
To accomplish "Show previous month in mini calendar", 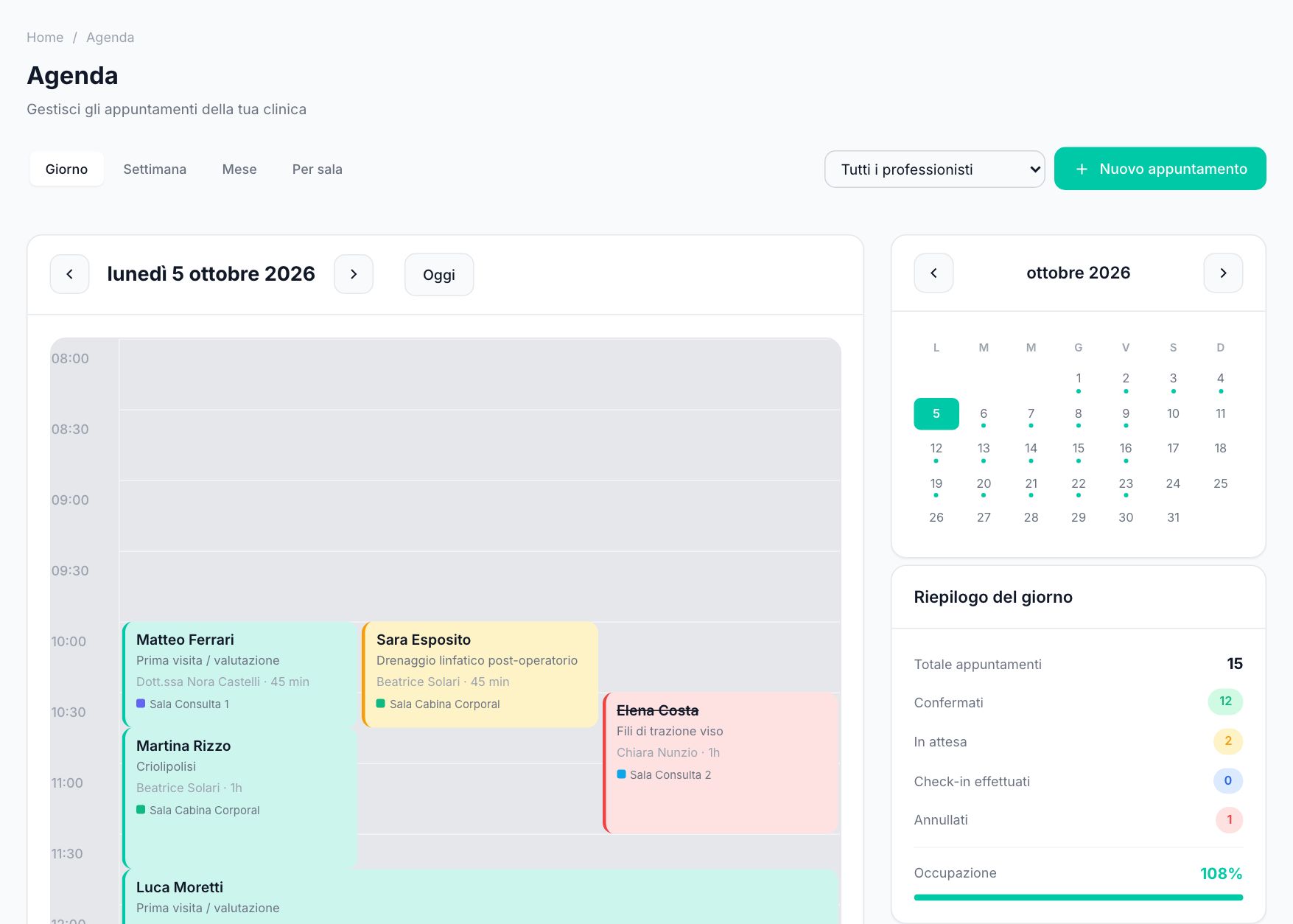I will tap(933, 273).
